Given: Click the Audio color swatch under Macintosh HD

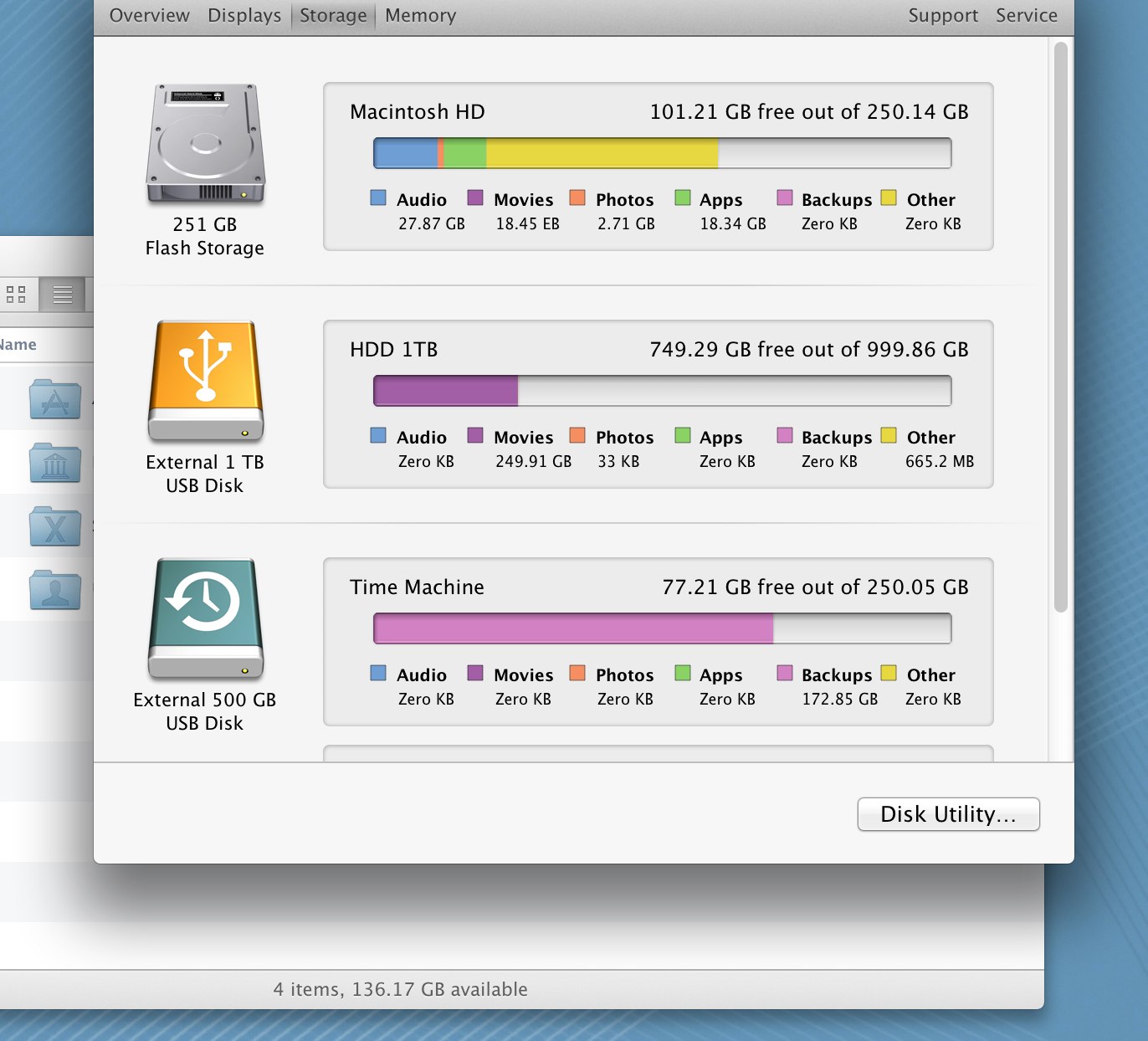Looking at the screenshot, I should coord(378,198).
